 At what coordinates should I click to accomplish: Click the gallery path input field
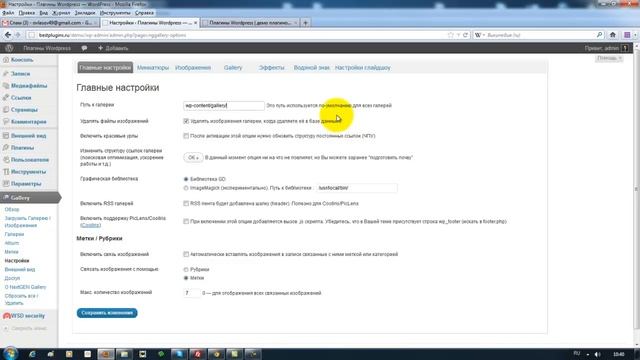(224, 106)
